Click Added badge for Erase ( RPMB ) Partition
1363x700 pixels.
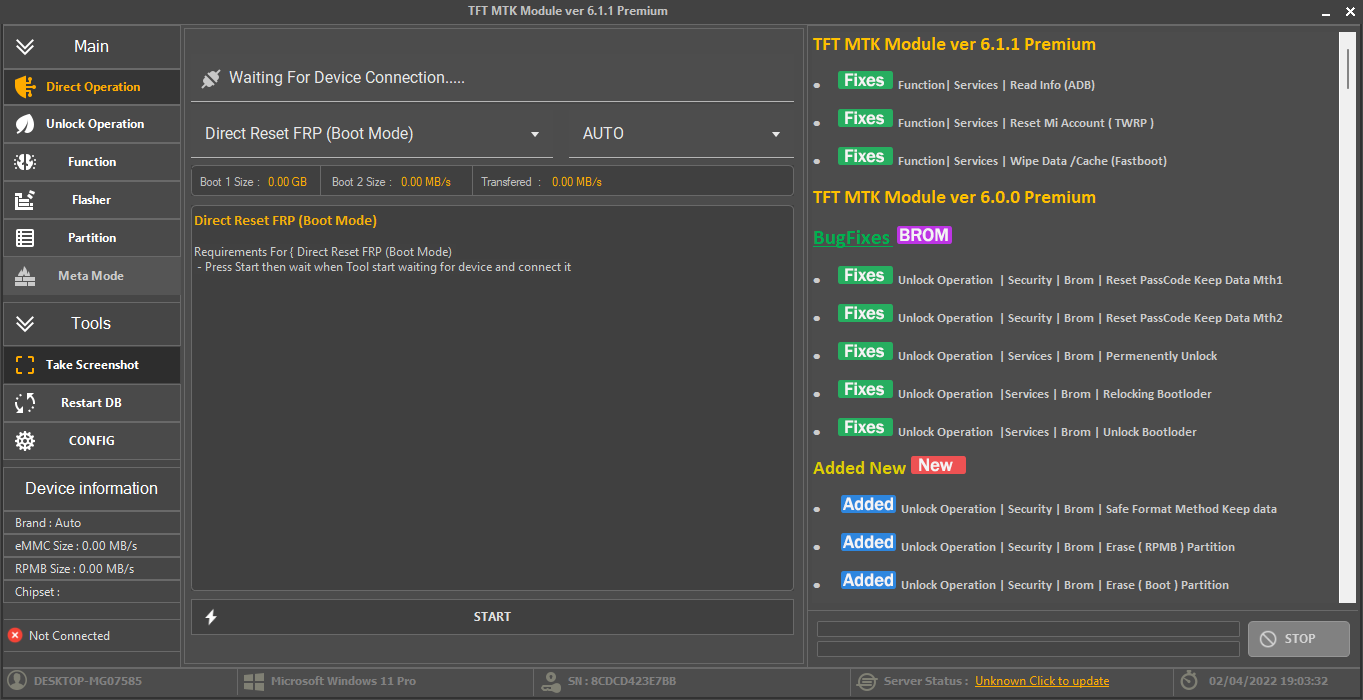(868, 543)
